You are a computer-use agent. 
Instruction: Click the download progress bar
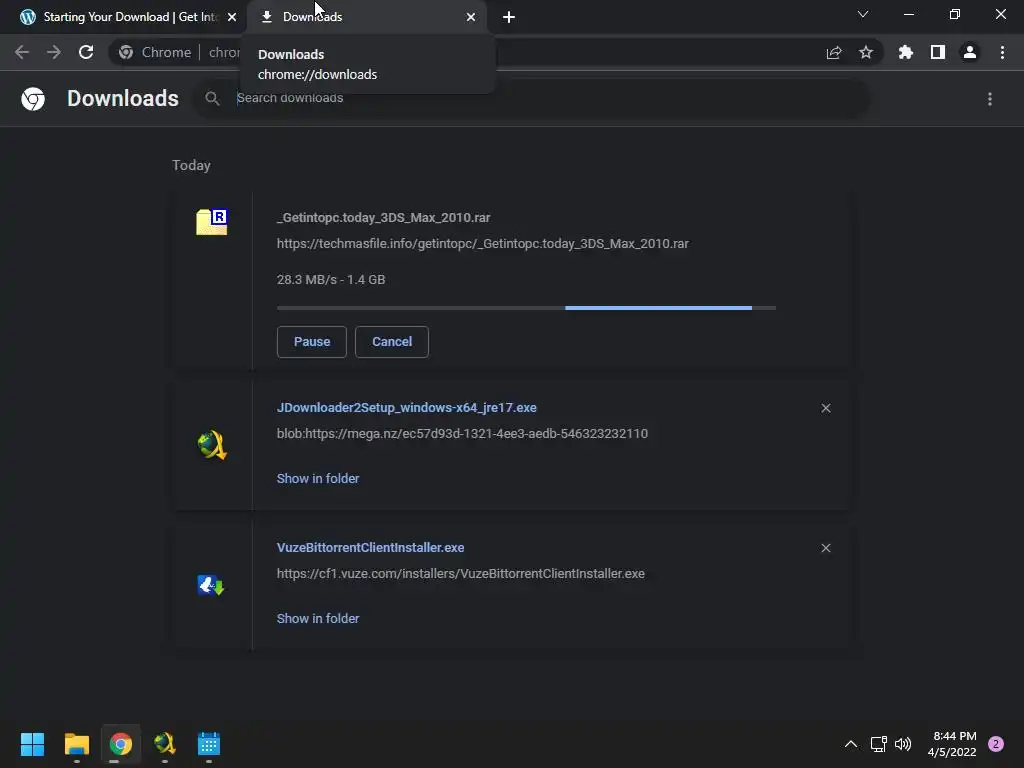click(526, 308)
